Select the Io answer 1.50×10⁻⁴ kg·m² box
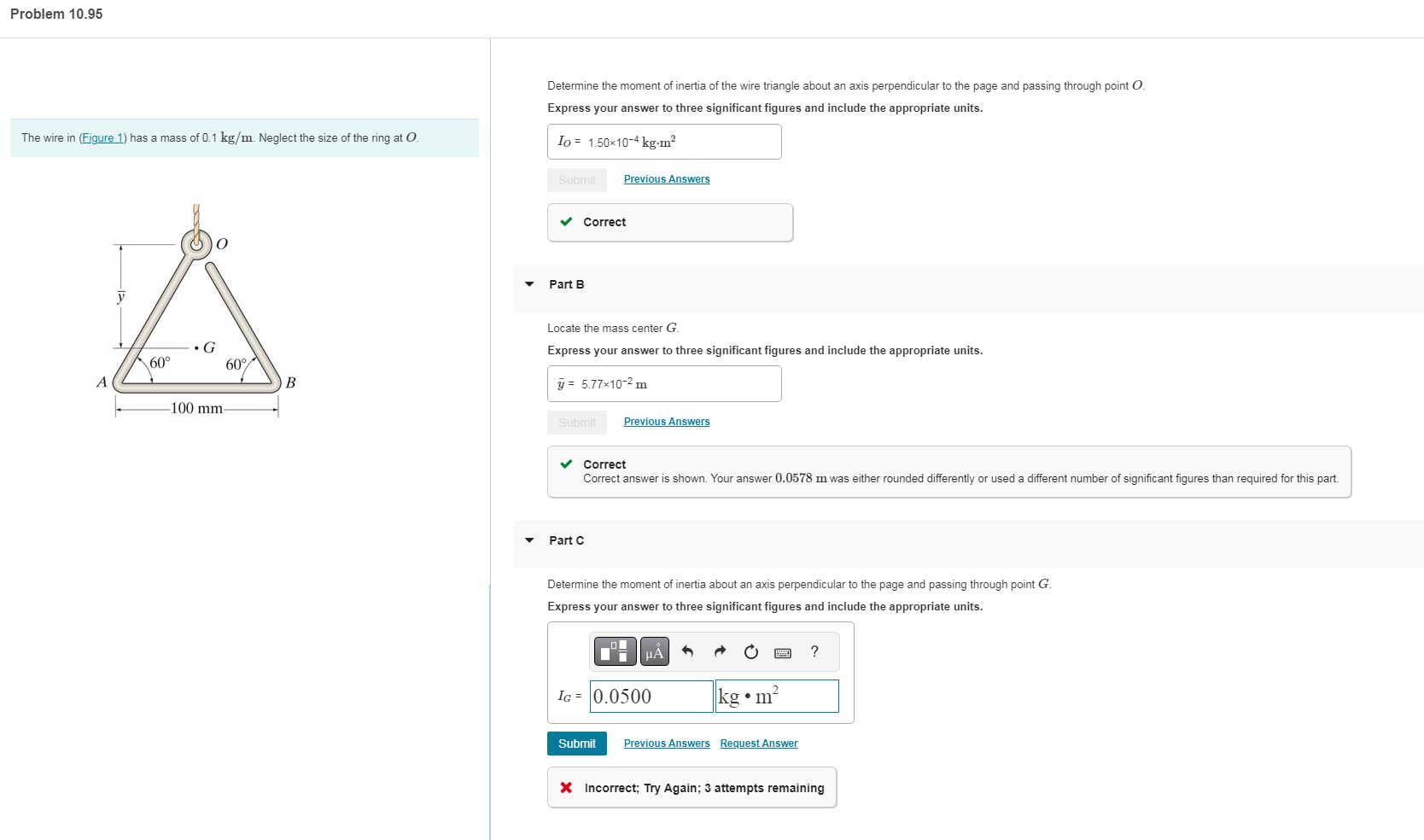Screen dimensions: 1424x840 coord(664,142)
